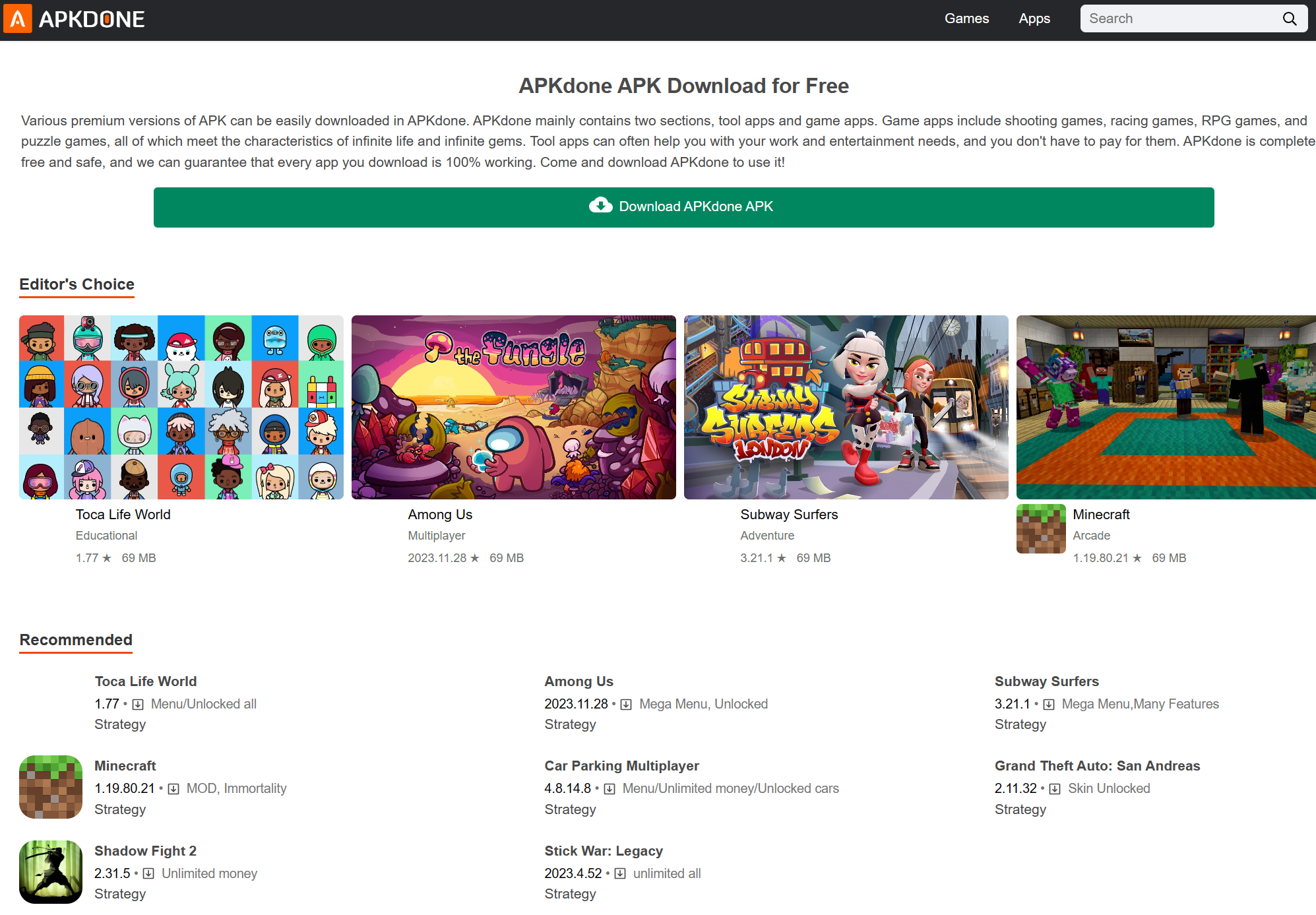Click download icon beside GTA San Andreas version
This screenshot has width=1316, height=915.
(1055, 789)
